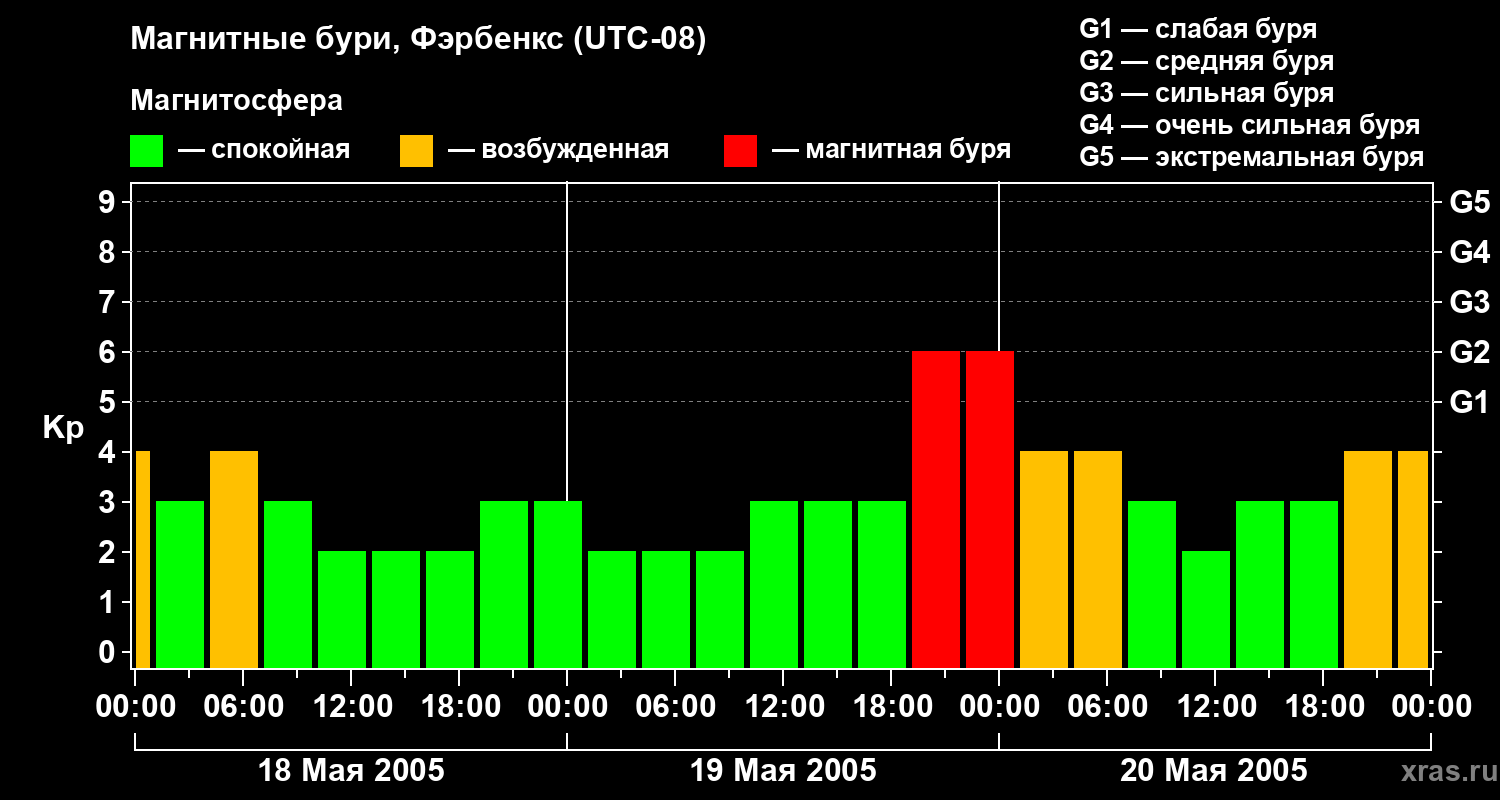The height and width of the screenshot is (800, 1500).
Task: Click the green Kp 3 bar at 03:00 on 18 Мая
Action: click(x=180, y=584)
